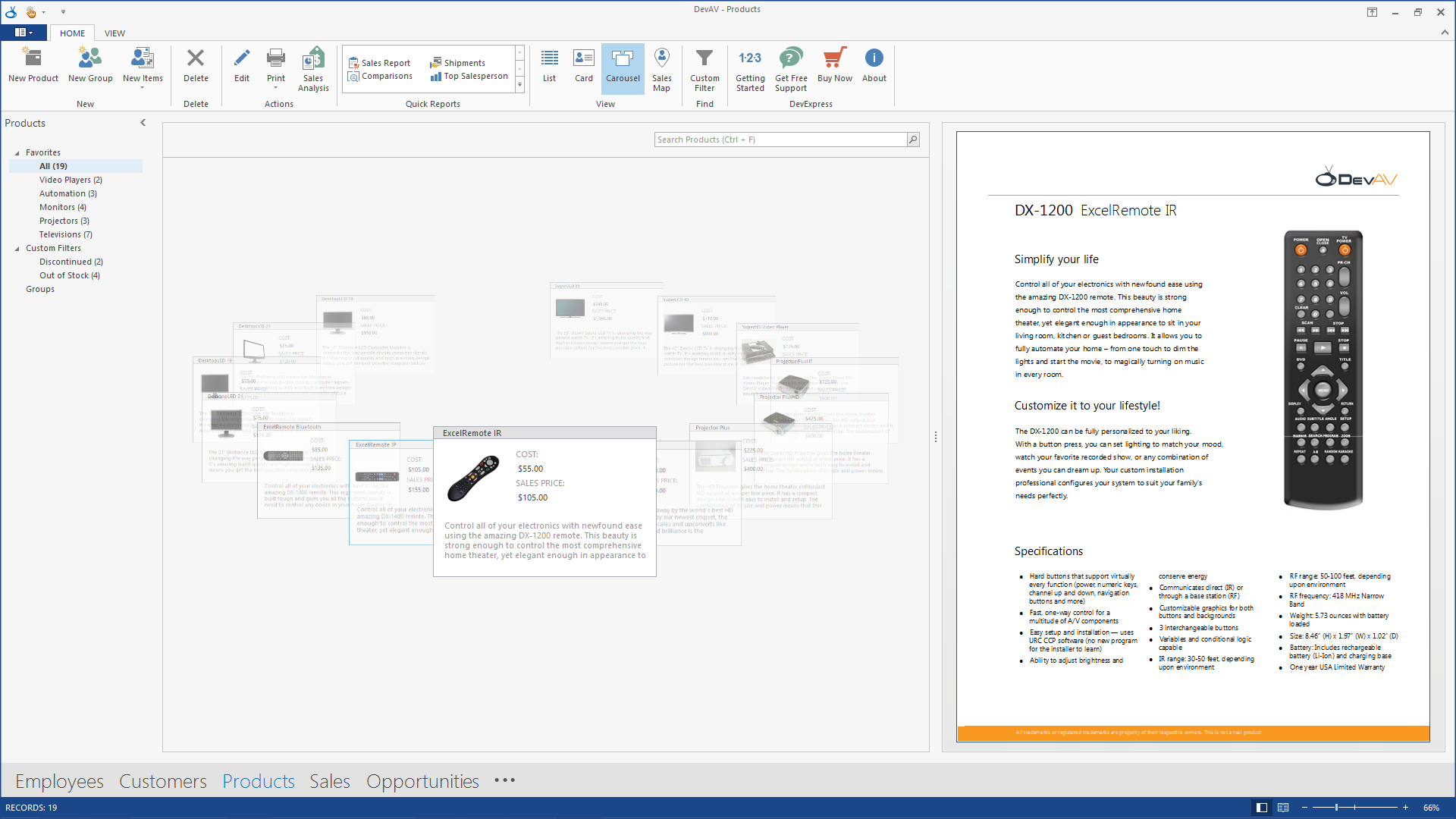Expand the Quick Reports gallery dropdown
Viewport: 1456px width, 819px height.
(x=520, y=86)
